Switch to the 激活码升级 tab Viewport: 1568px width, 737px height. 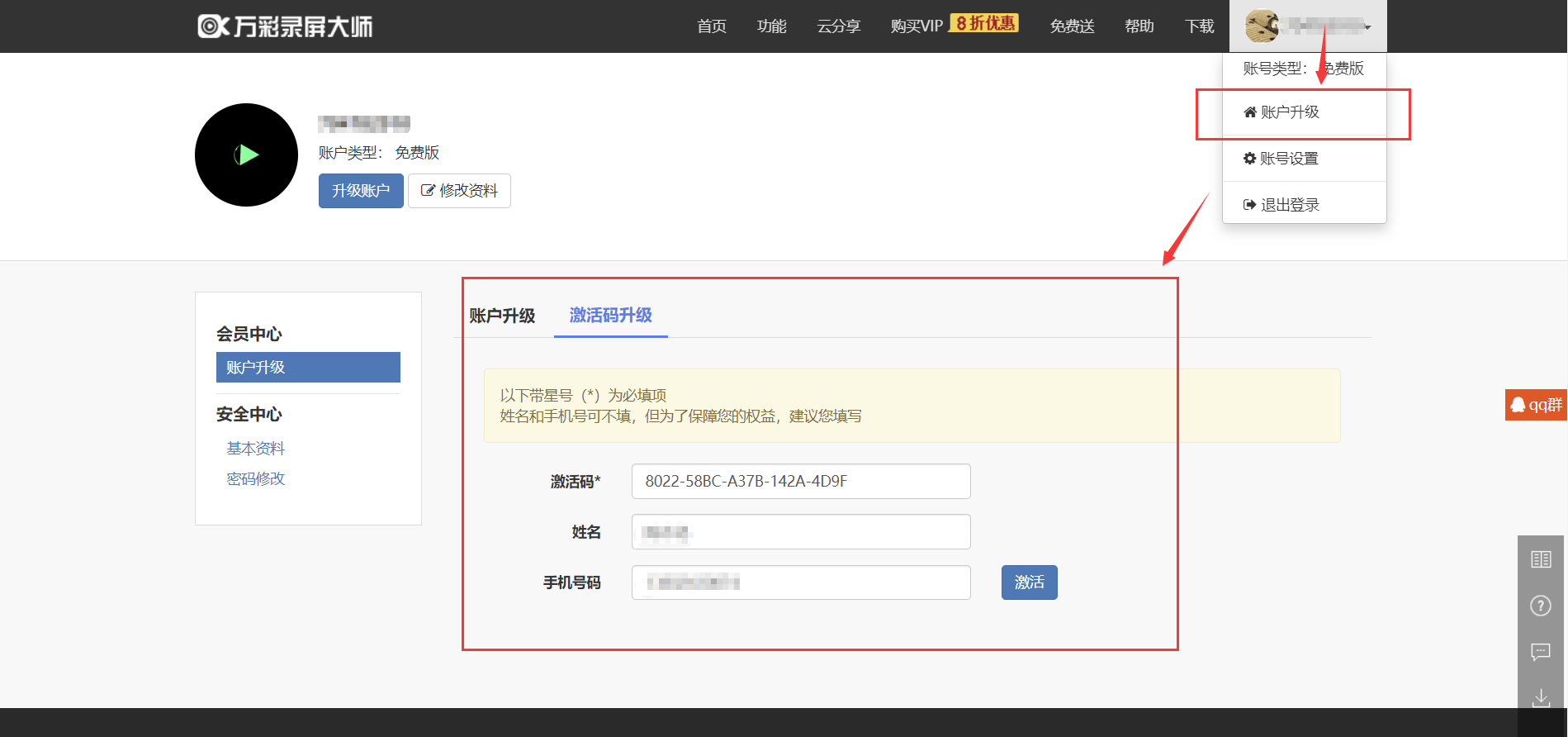click(x=611, y=316)
